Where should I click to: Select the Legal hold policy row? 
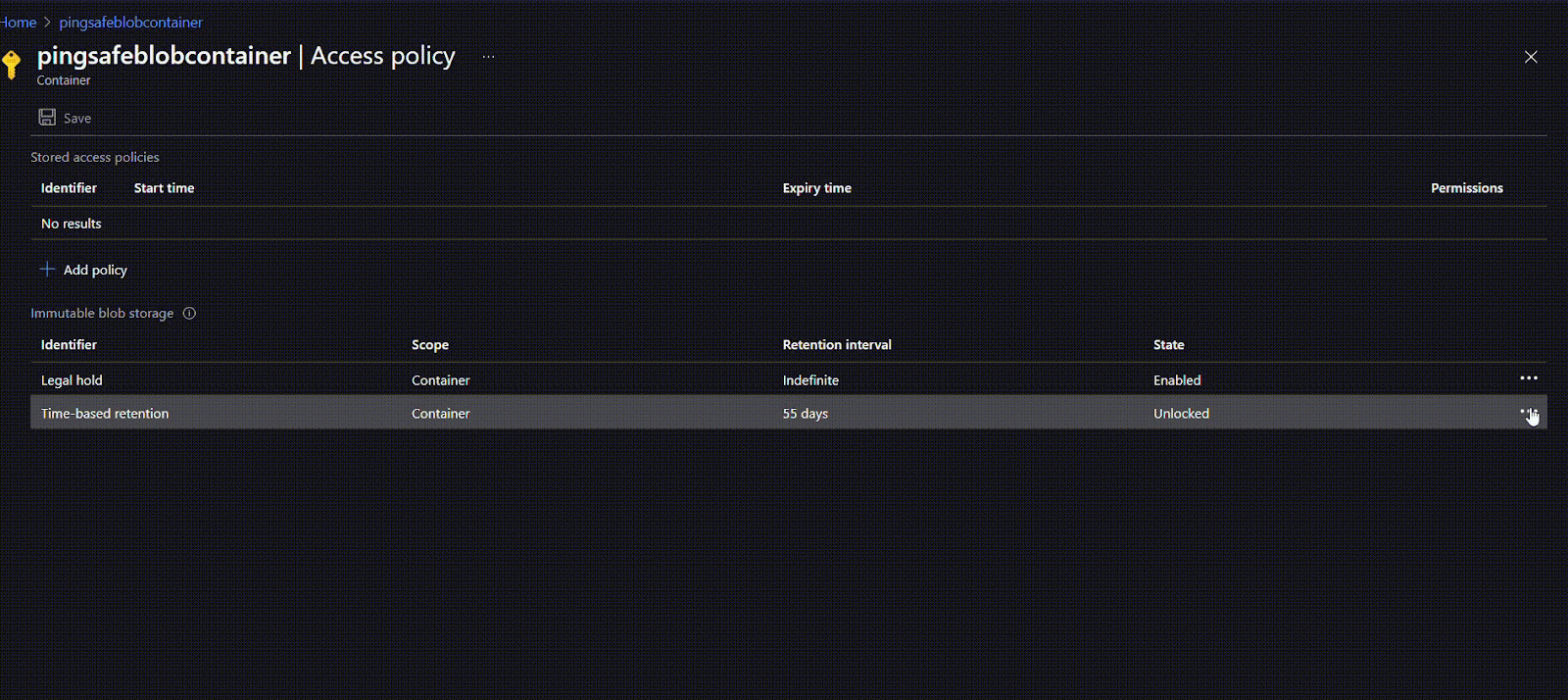[x=72, y=380]
